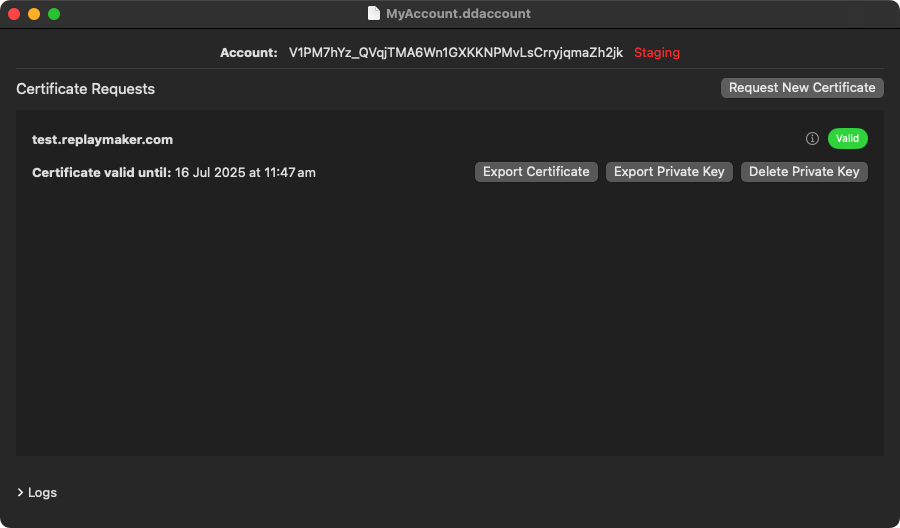Minimize the window with yellow button
The image size is (900, 528).
[x=34, y=14]
